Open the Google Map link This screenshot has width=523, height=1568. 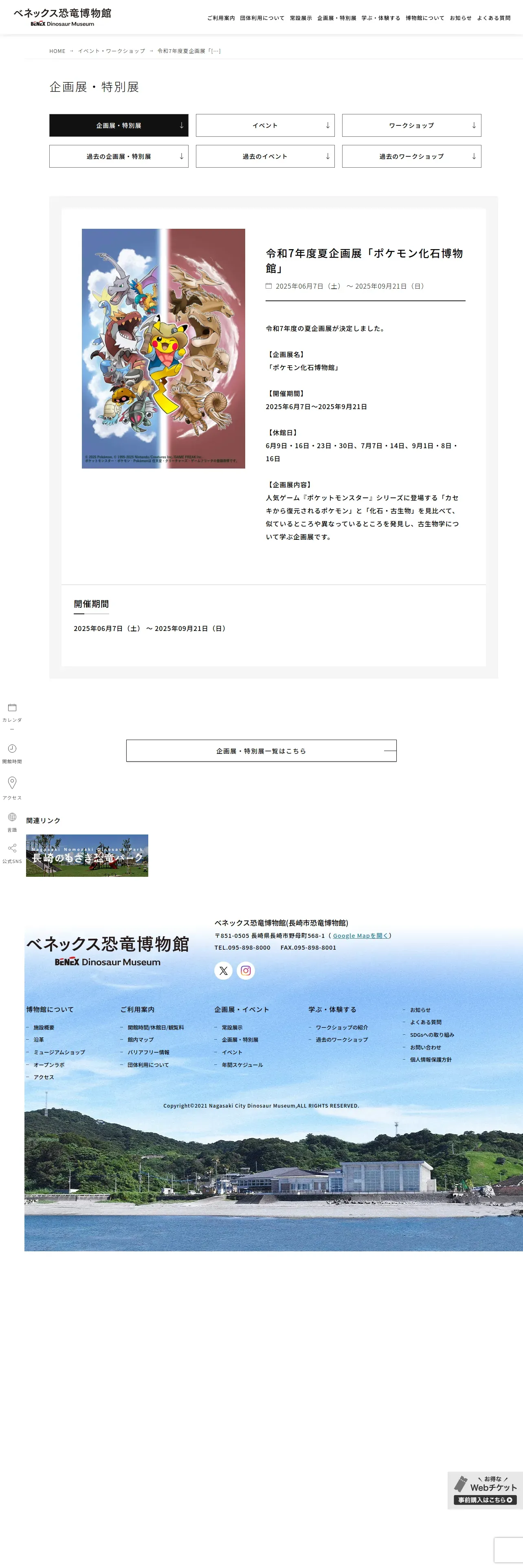tap(360, 936)
